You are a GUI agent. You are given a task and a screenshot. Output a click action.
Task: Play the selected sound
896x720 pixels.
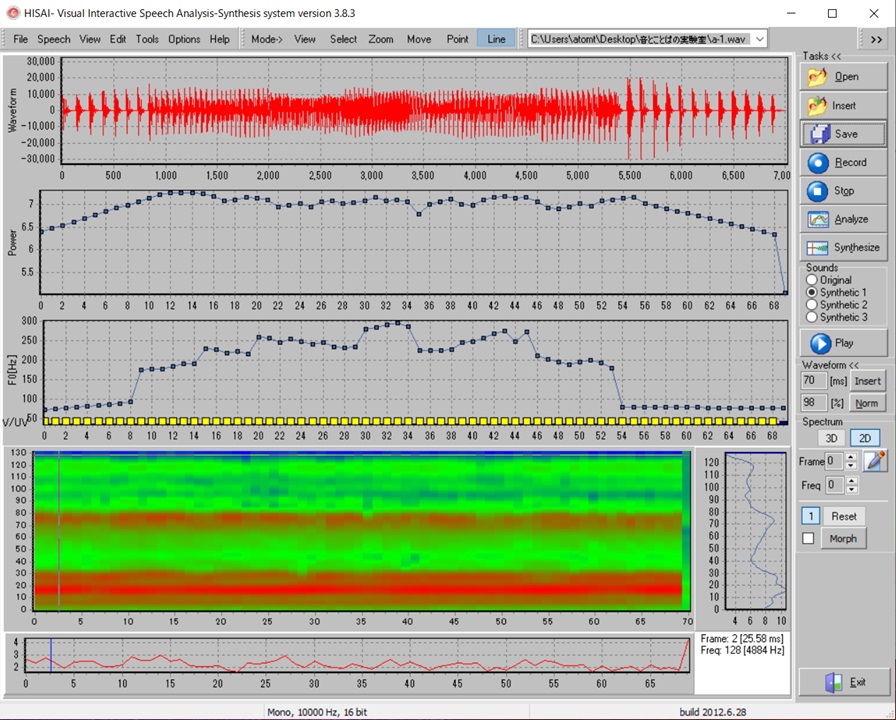pyautogui.click(x=844, y=343)
